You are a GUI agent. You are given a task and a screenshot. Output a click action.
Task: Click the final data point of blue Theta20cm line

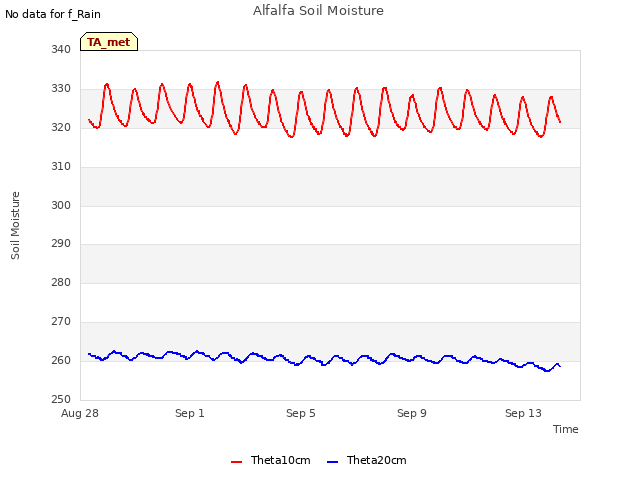click(x=560, y=366)
